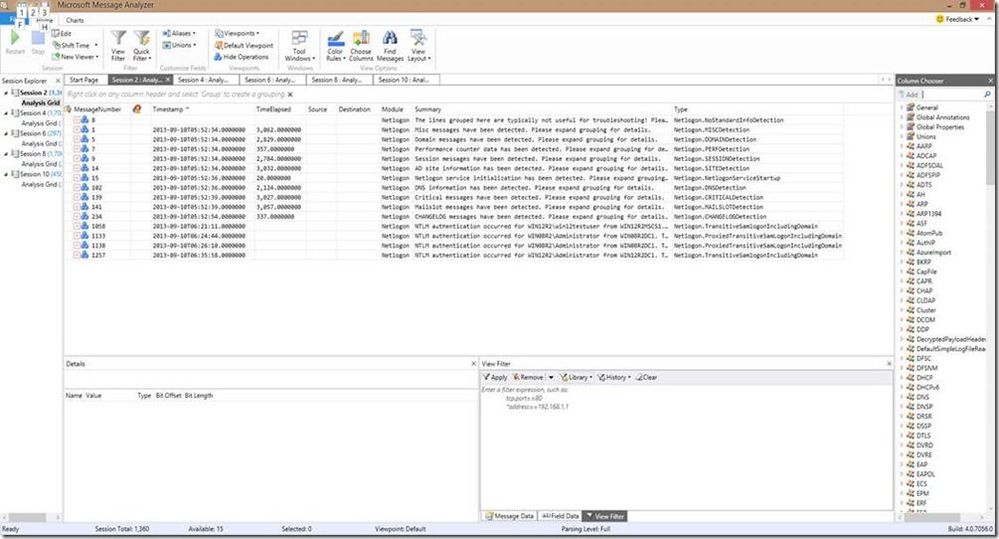Viewport: 999px width, 539px height.
Task: Collapse Session 2 in Session Explorer
Action: coord(6,93)
